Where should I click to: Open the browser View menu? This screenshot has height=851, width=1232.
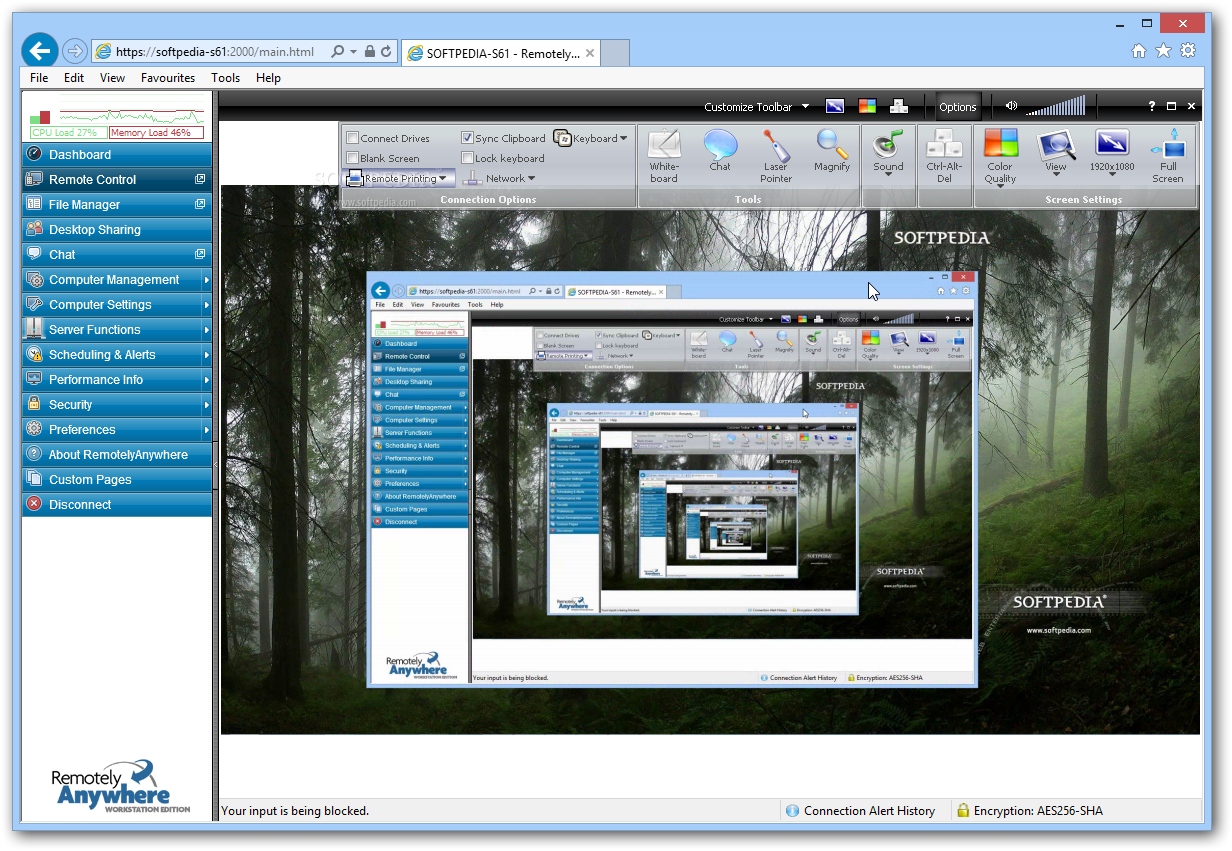pos(112,78)
